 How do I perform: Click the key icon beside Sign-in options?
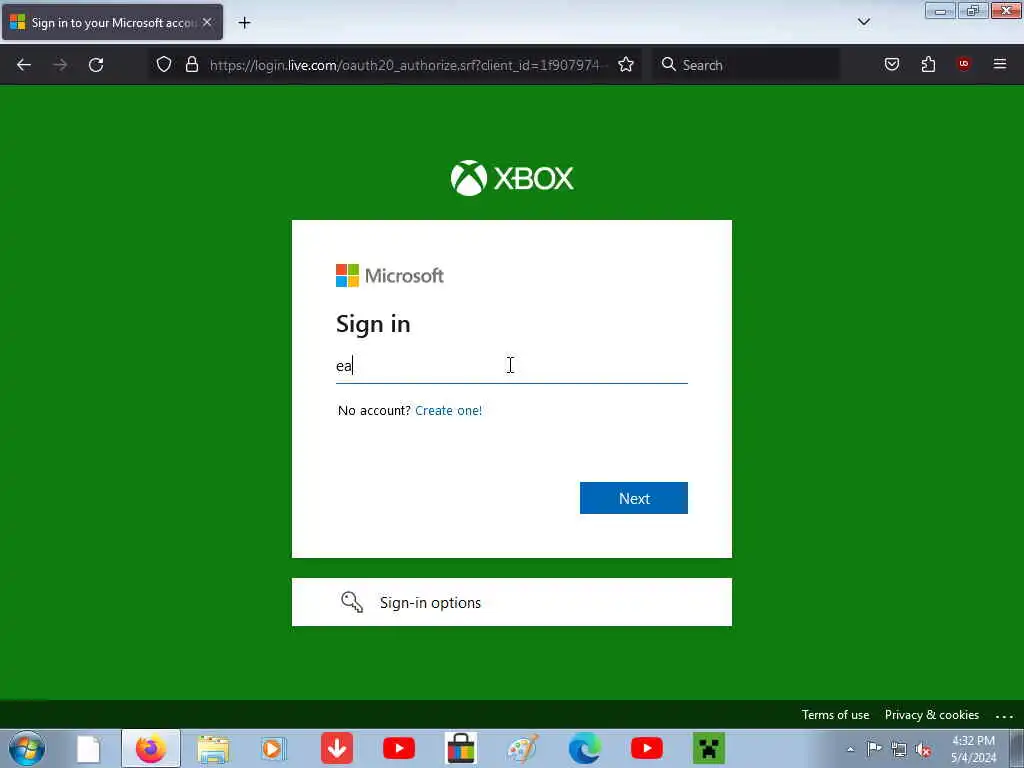(352, 602)
